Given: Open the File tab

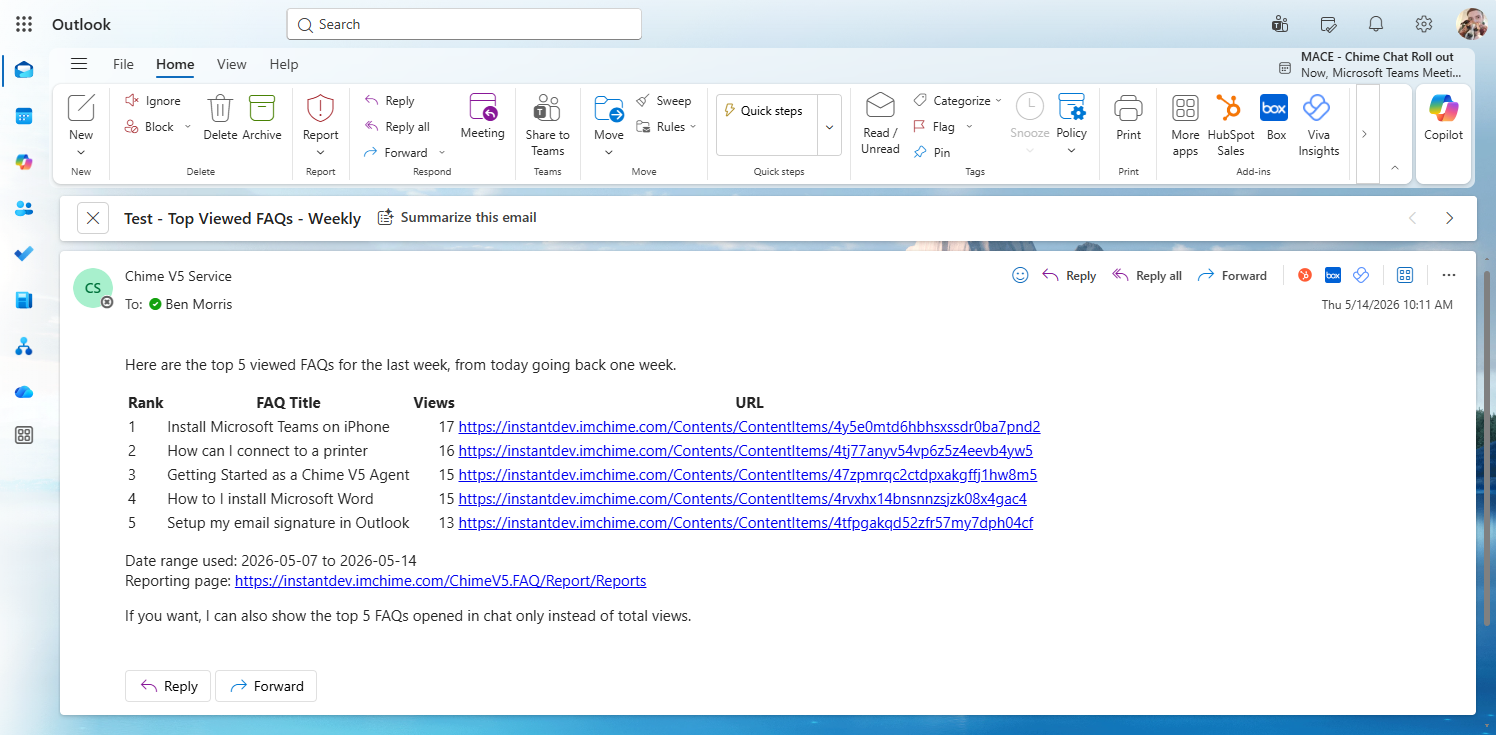Looking at the screenshot, I should pyautogui.click(x=123, y=64).
